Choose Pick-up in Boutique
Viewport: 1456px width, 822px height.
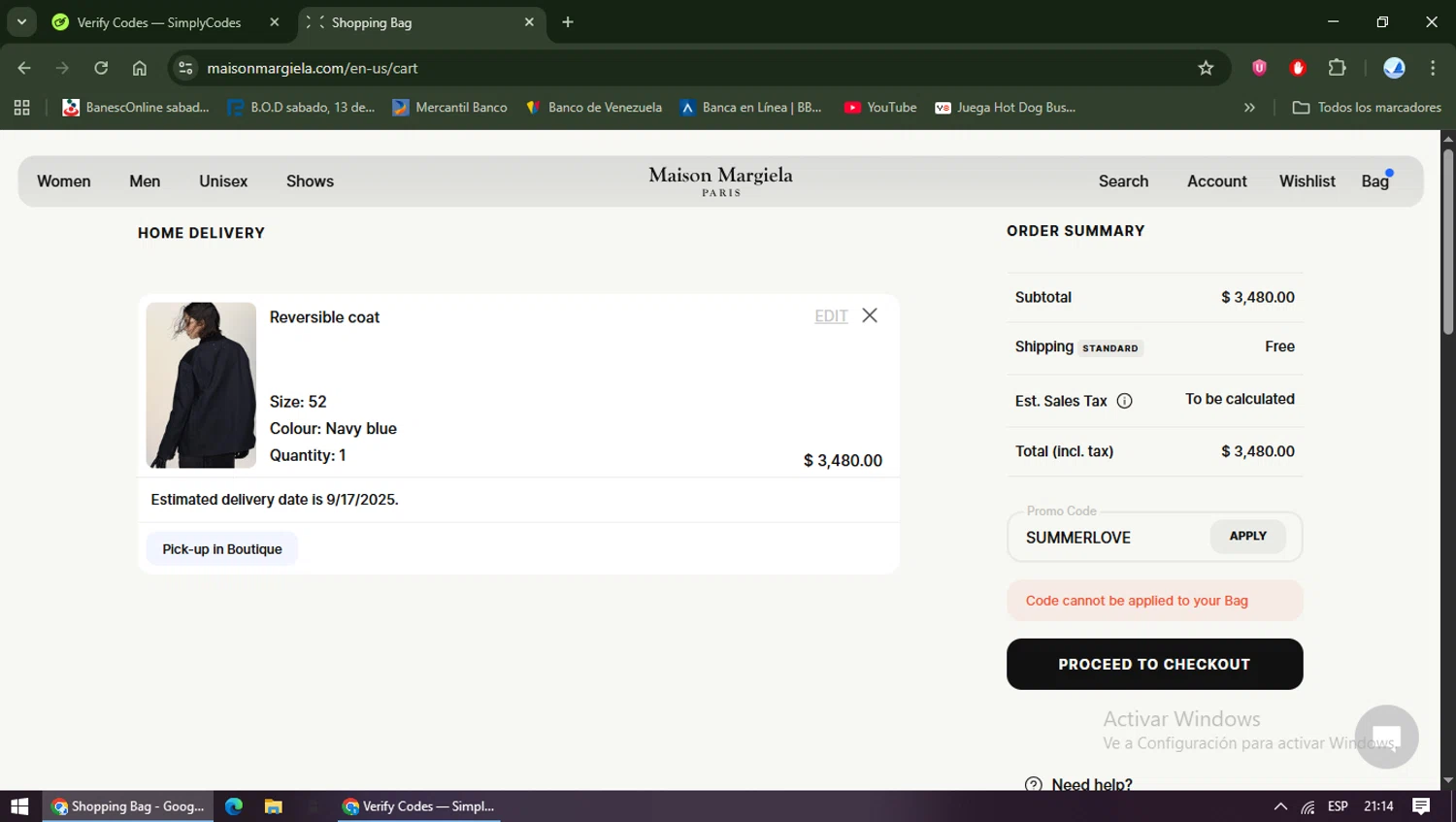(222, 549)
